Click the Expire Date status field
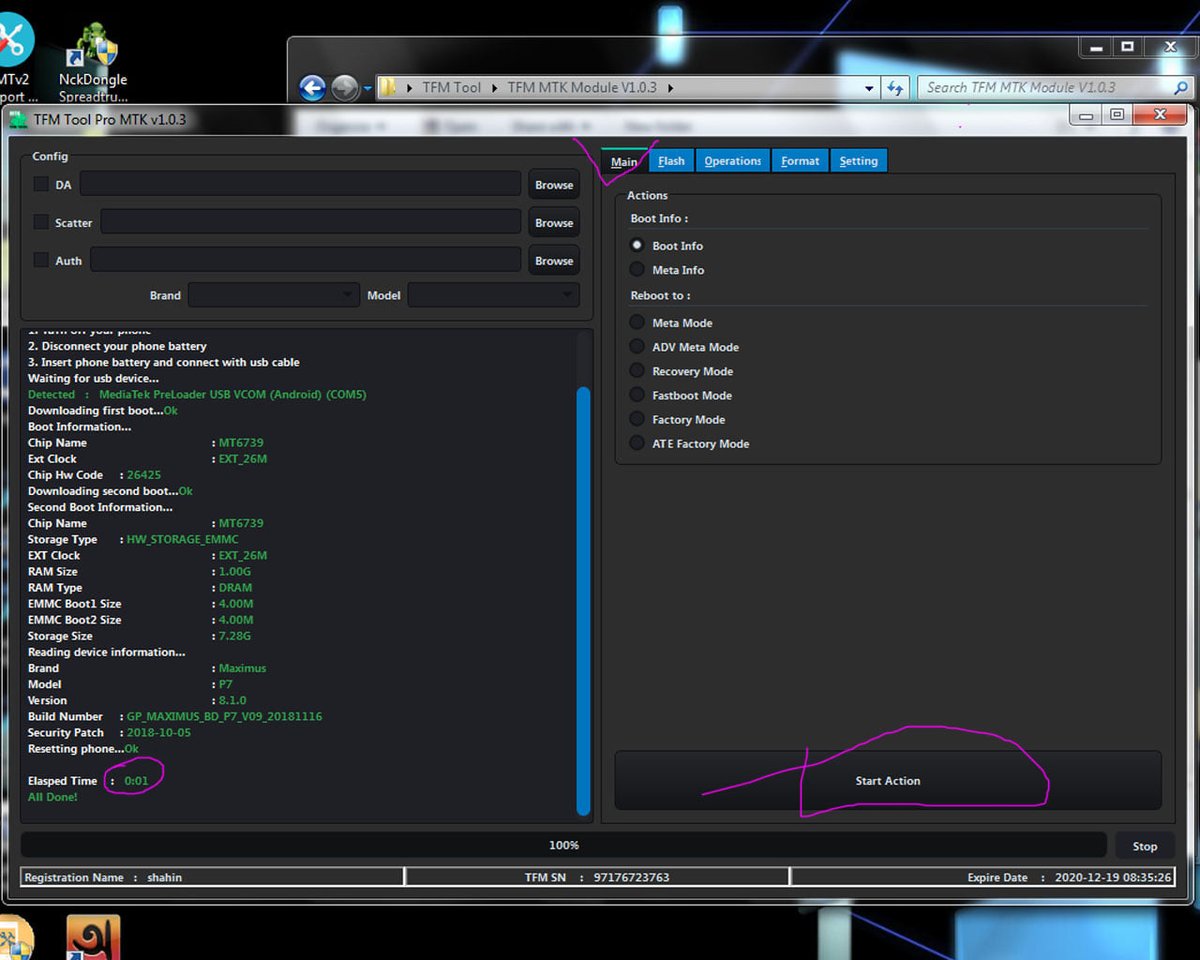 click(x=983, y=877)
